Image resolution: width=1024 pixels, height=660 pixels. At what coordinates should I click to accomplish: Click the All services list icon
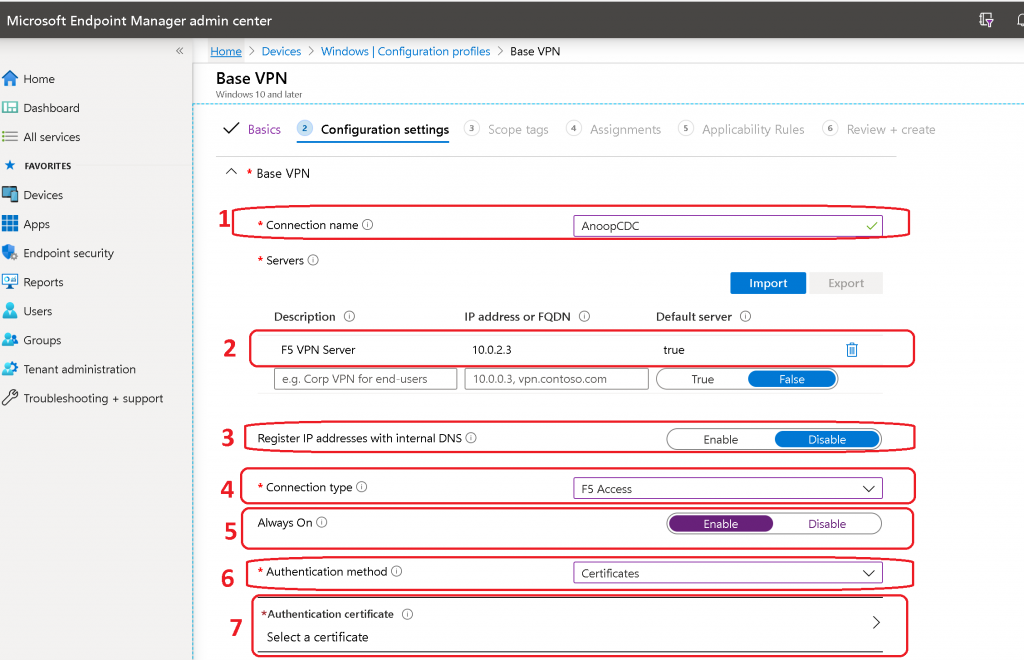coord(10,136)
